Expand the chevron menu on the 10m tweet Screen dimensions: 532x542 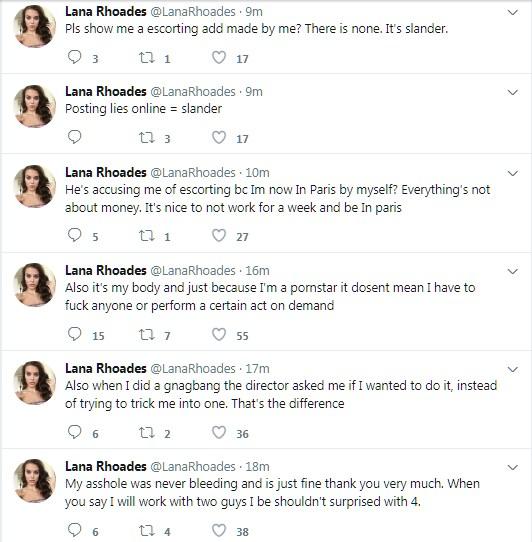(x=513, y=173)
